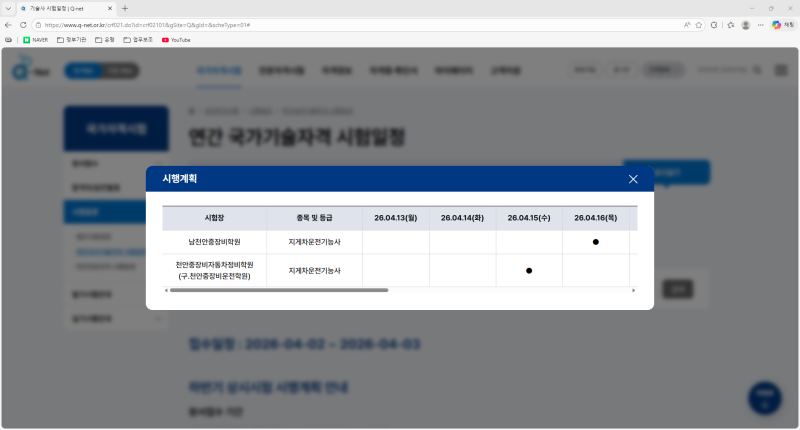Click the 종목 및 등급 column header
Viewport: 800px width, 430px height.
point(314,218)
